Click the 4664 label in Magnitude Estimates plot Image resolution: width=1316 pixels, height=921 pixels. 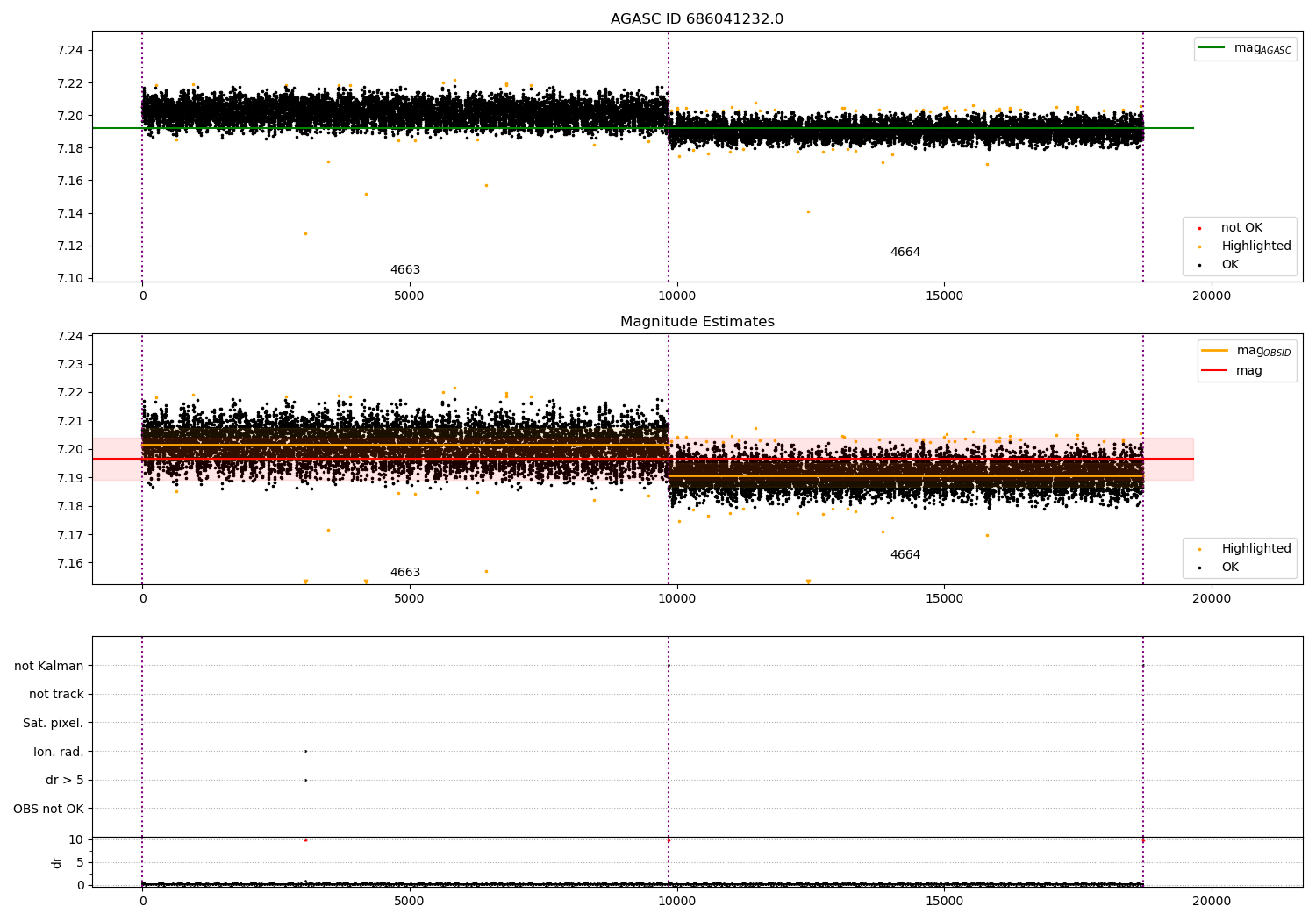[905, 555]
